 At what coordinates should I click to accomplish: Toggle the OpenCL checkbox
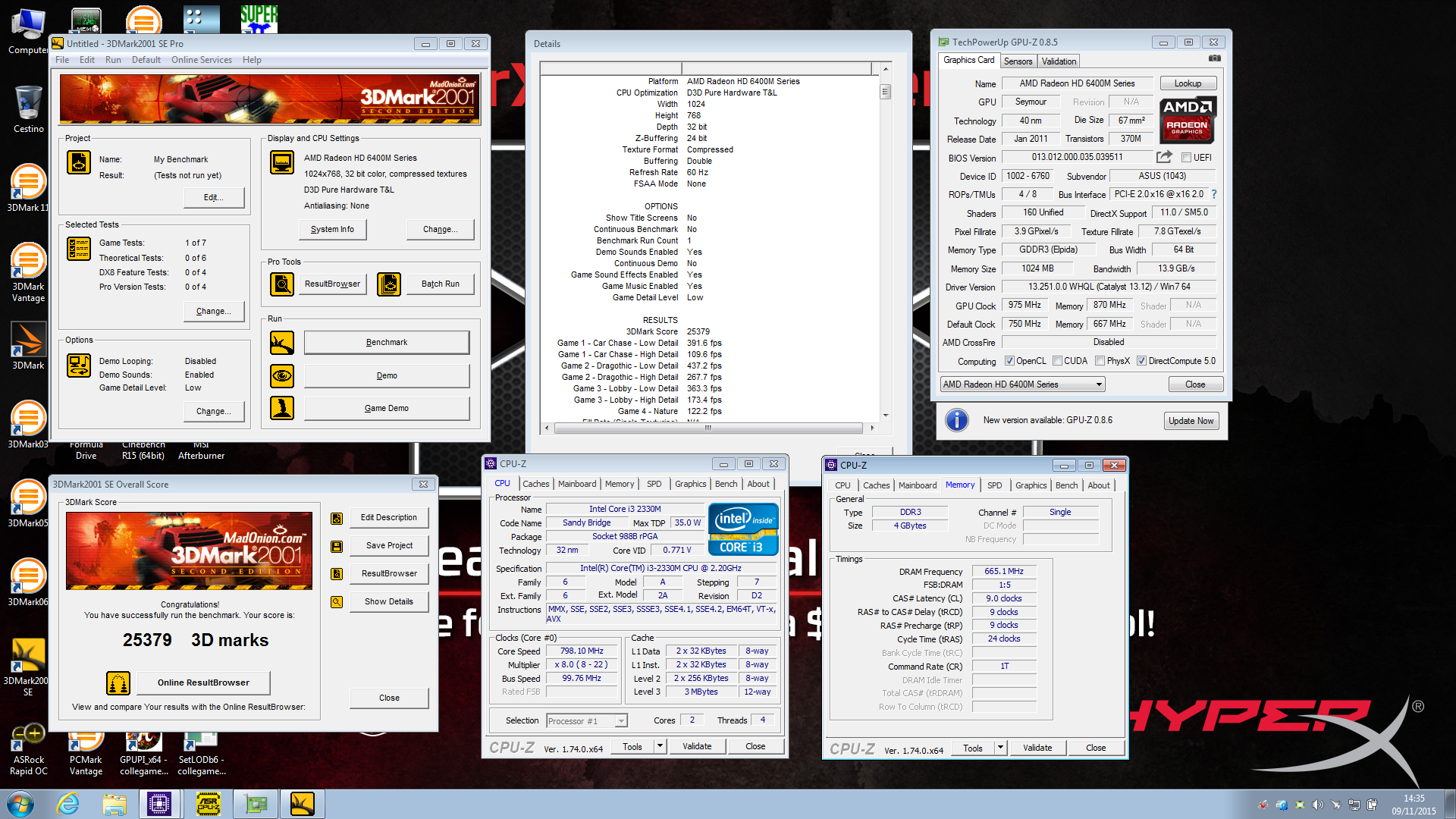coord(1009,361)
